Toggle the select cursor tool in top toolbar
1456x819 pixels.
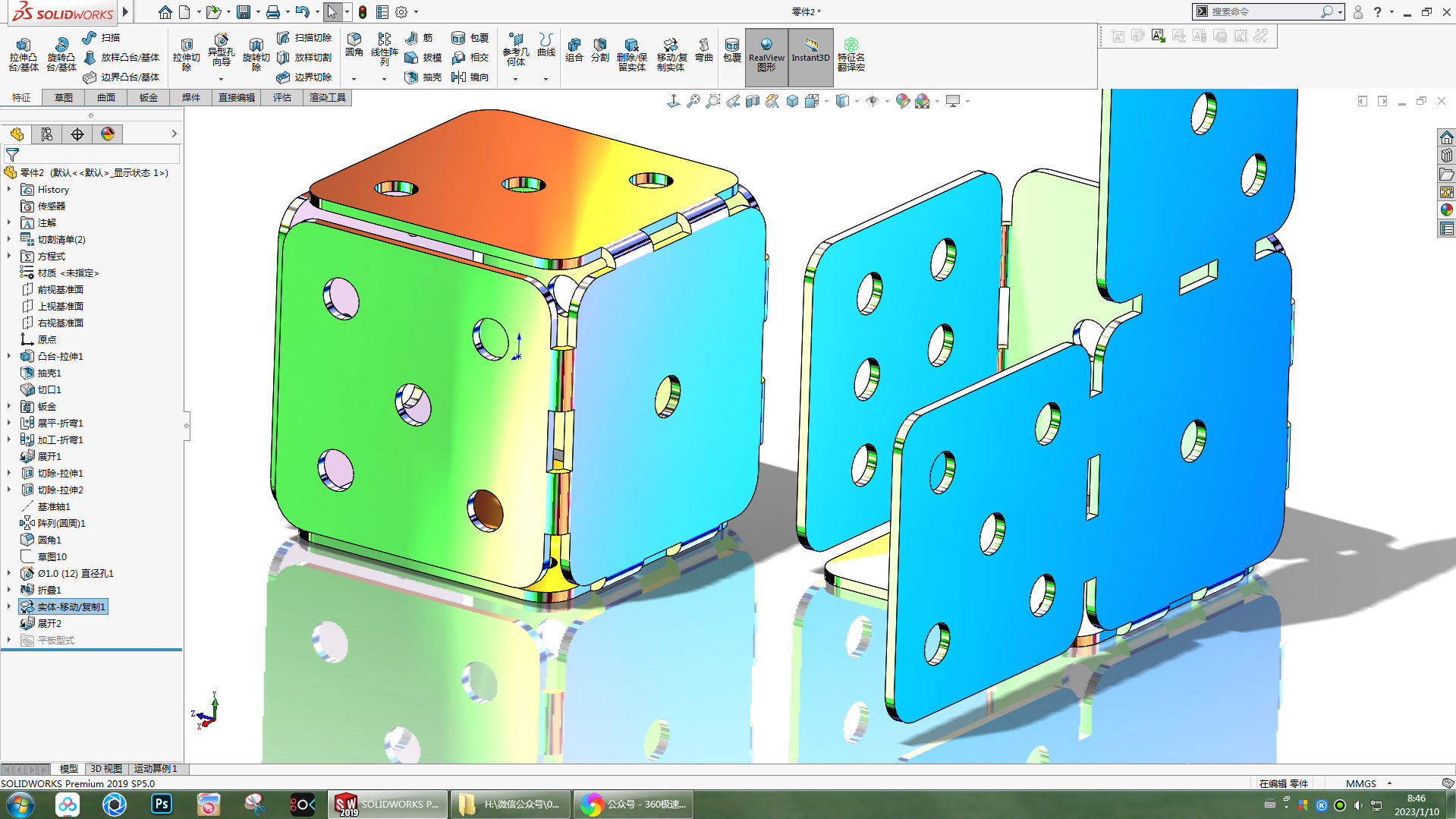point(332,12)
